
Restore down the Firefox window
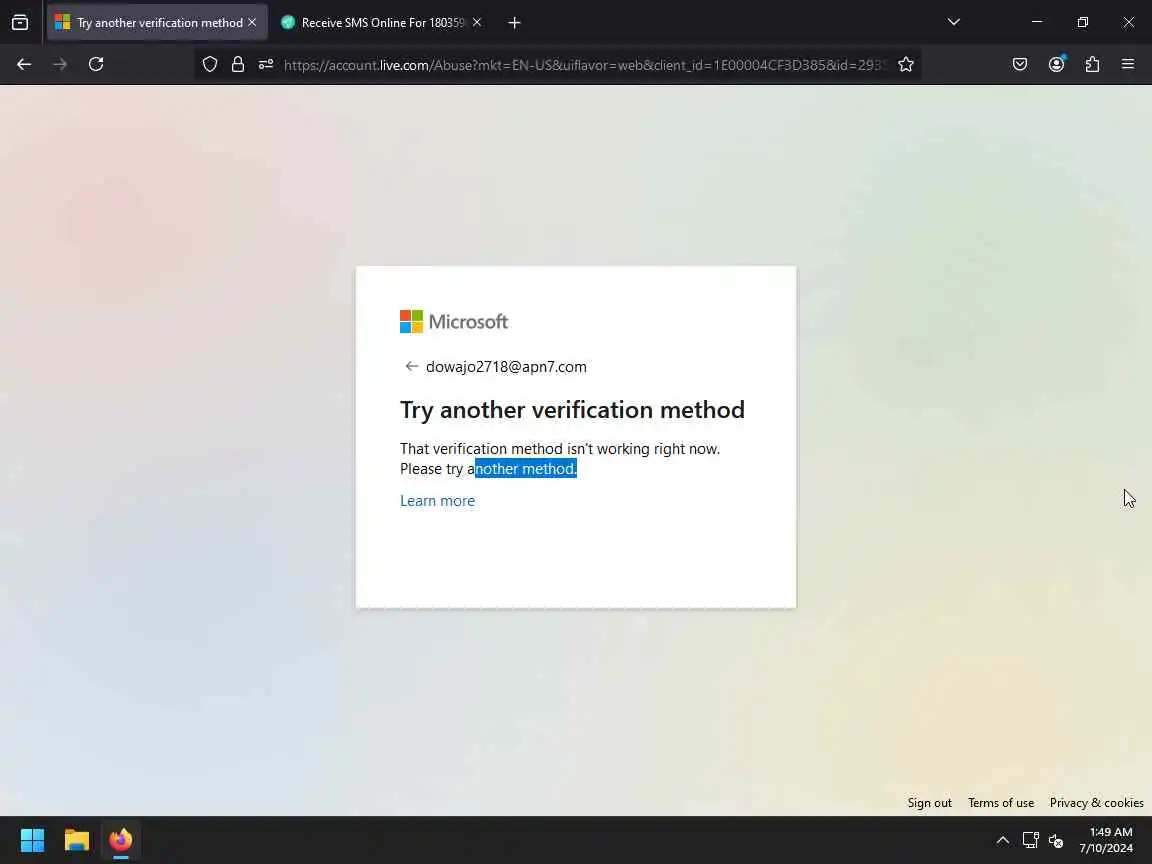coord(1083,22)
